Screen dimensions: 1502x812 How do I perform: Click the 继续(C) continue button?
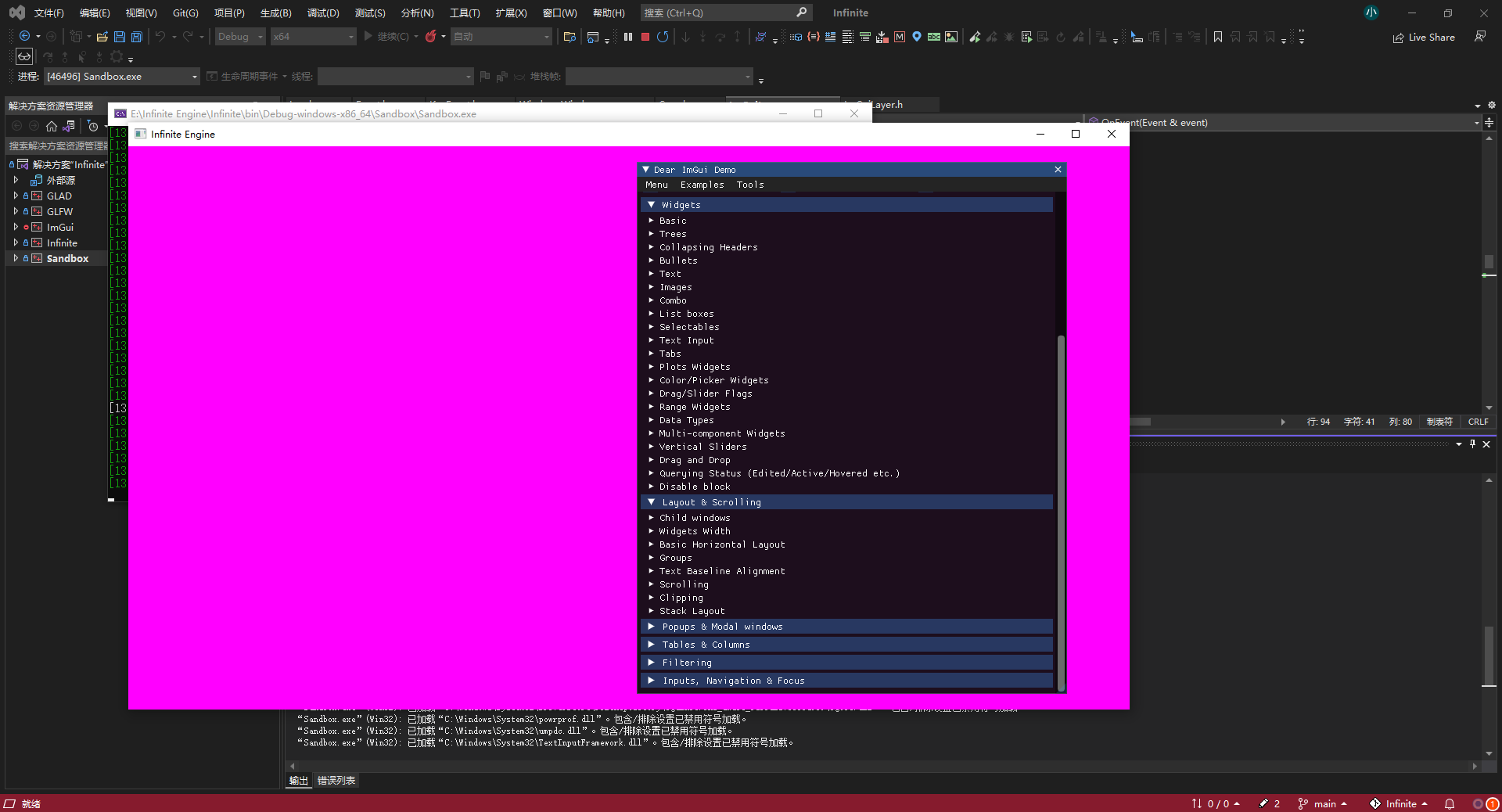386,37
